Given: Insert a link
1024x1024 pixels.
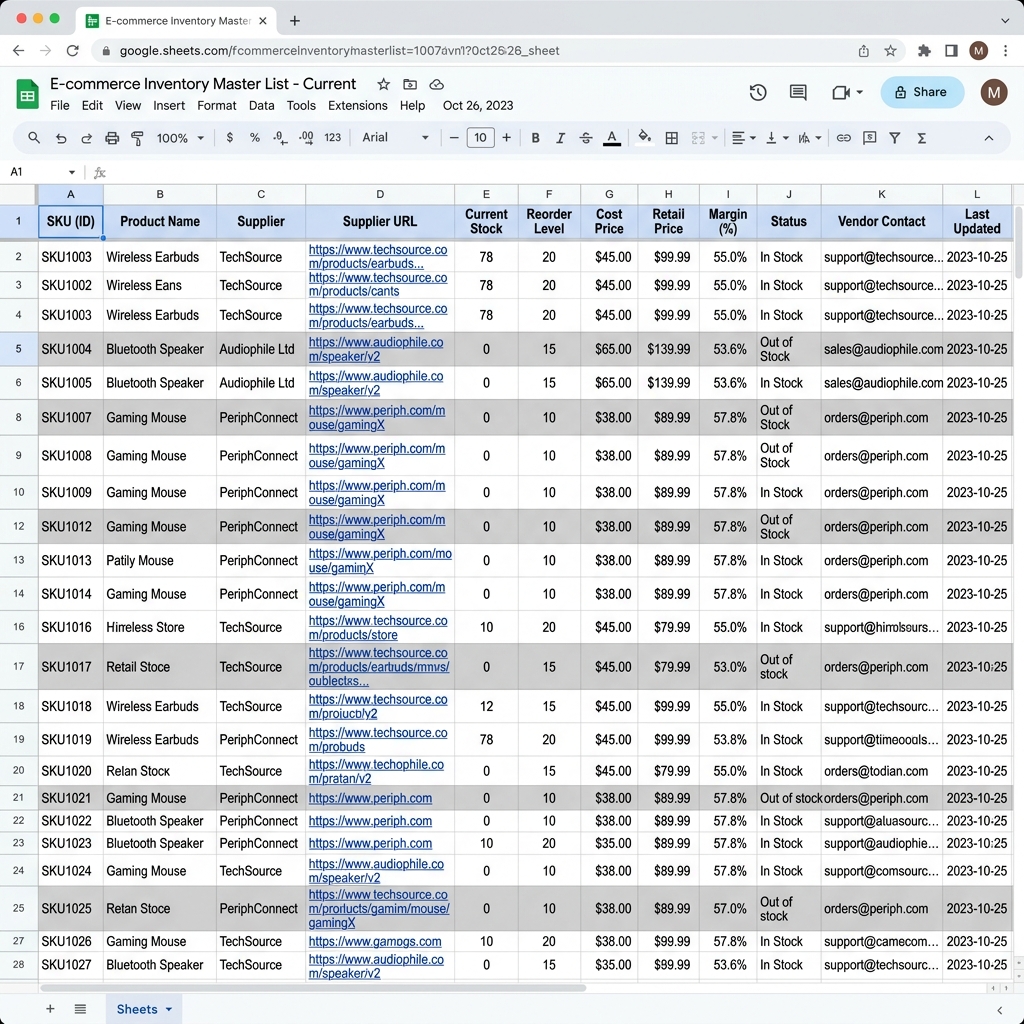Looking at the screenshot, I should coord(844,138).
